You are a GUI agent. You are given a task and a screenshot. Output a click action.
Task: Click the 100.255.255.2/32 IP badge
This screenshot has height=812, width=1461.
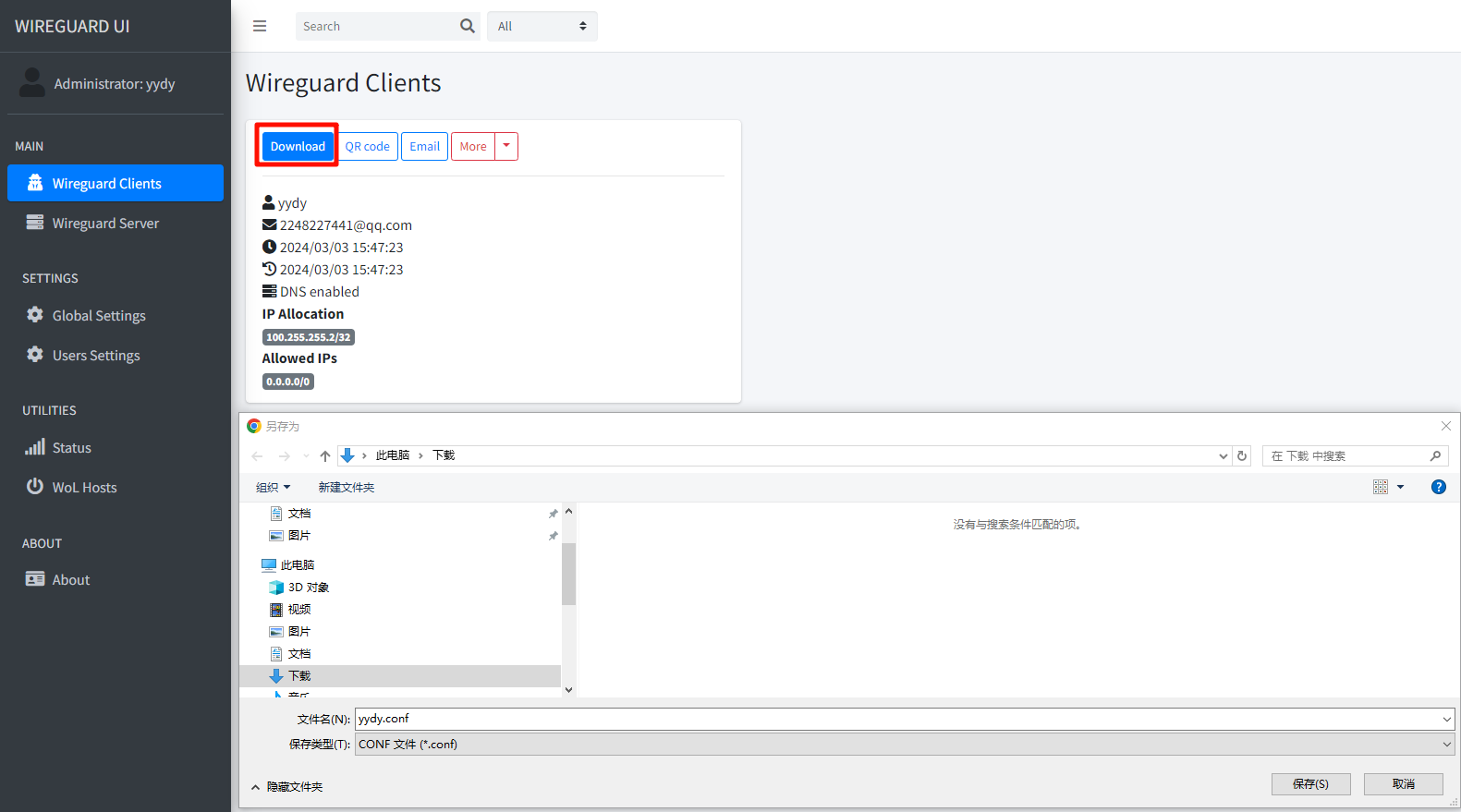(x=309, y=337)
